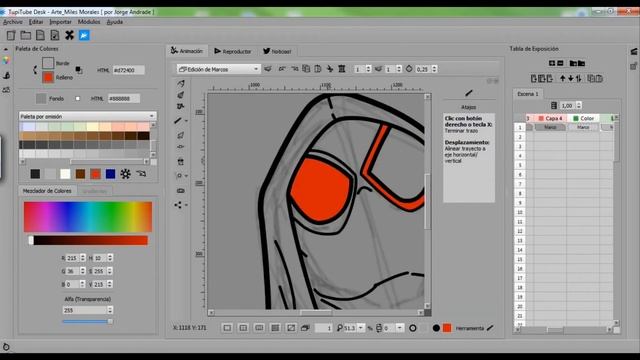Open the Paleta por omisión dropdown
640x360 pixels.
87,116
